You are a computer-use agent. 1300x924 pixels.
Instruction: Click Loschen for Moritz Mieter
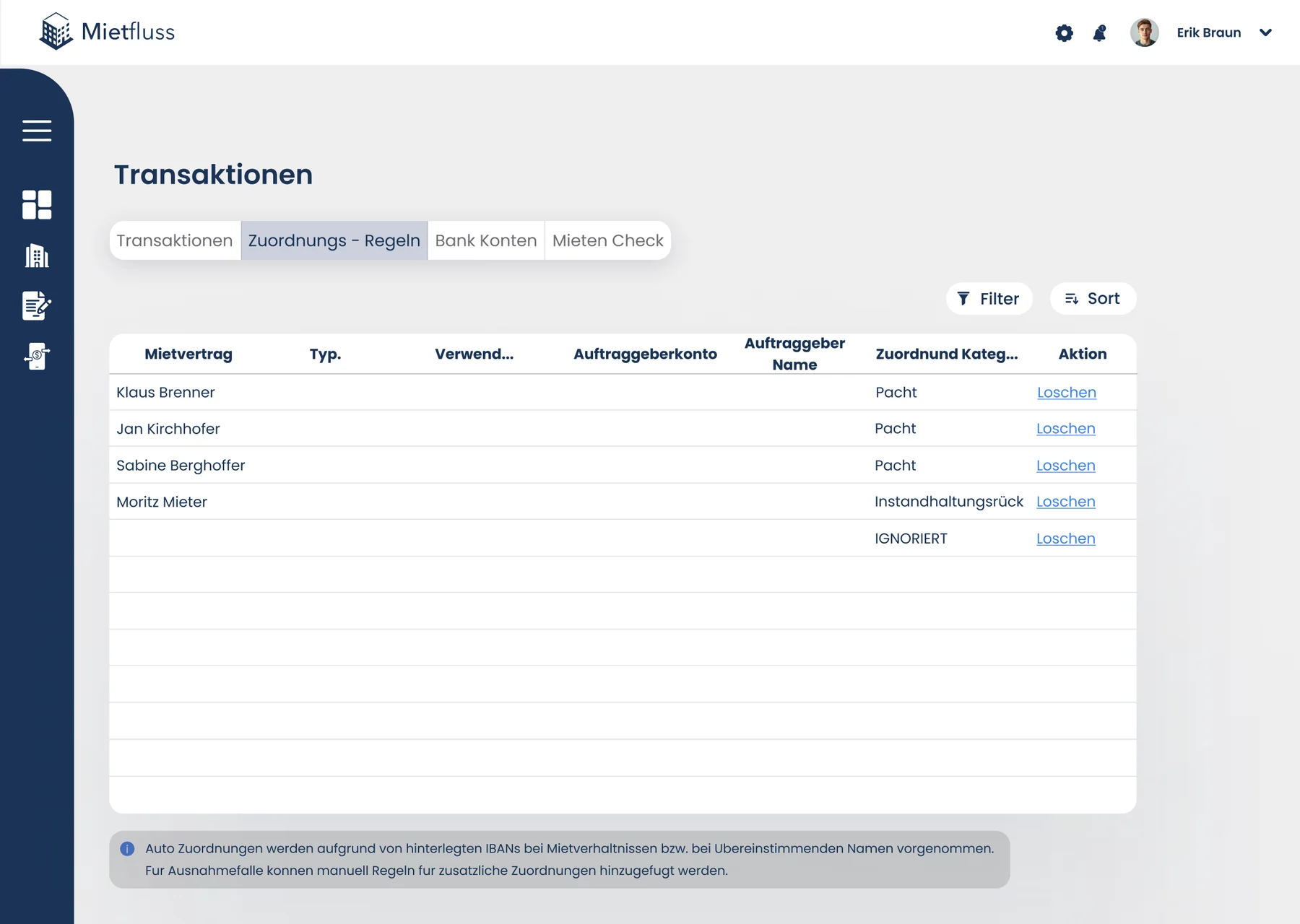click(x=1066, y=502)
